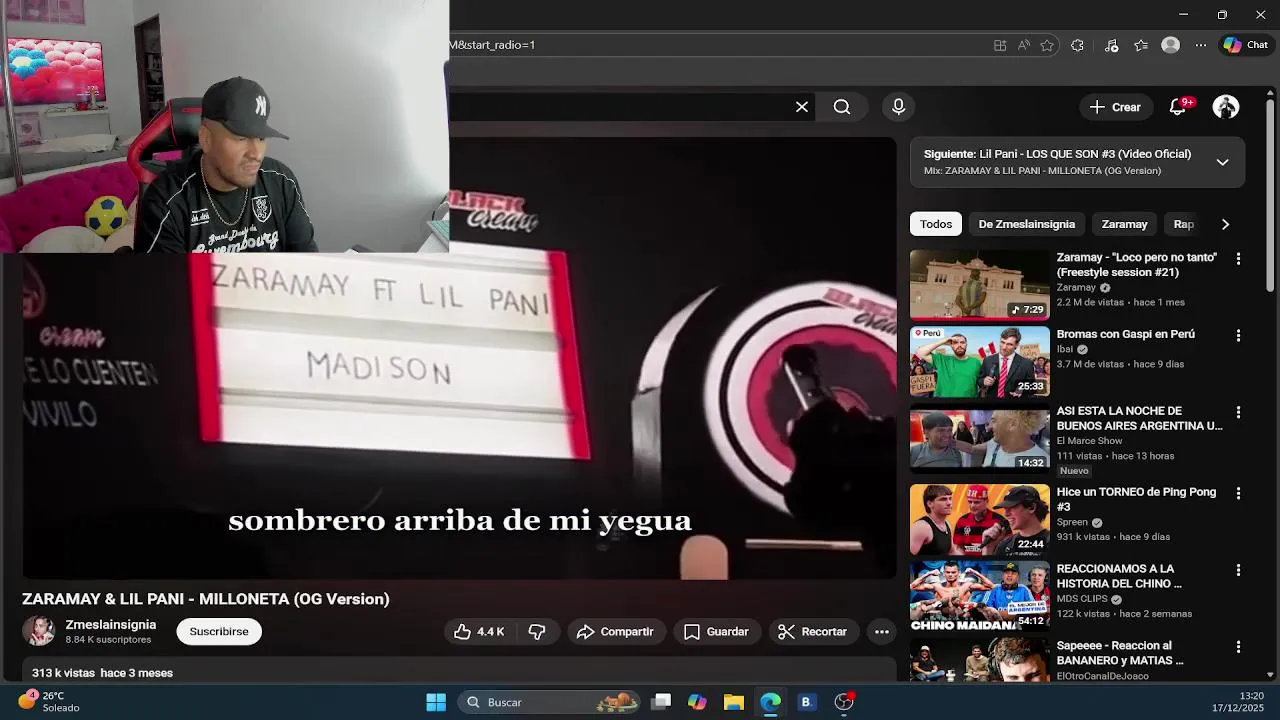Open Edge browser profile icon
The width and height of the screenshot is (1280, 720).
(x=1171, y=45)
